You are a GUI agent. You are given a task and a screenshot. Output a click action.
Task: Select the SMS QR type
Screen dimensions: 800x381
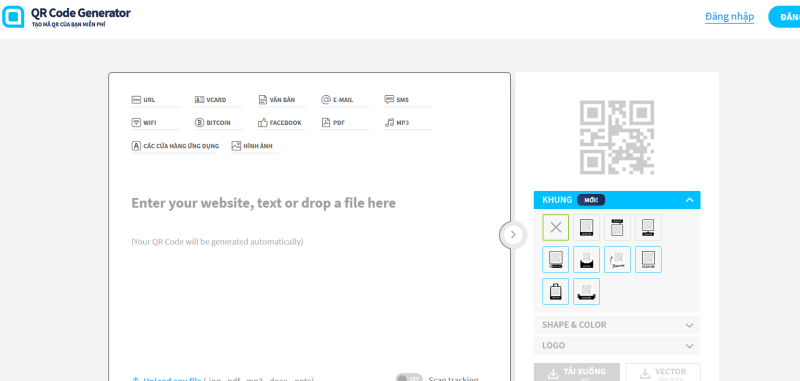tap(408, 100)
